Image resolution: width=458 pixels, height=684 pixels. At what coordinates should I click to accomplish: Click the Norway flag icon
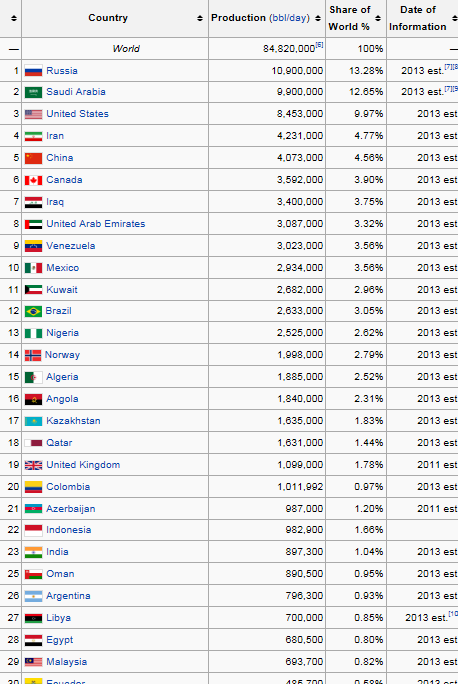click(33, 355)
